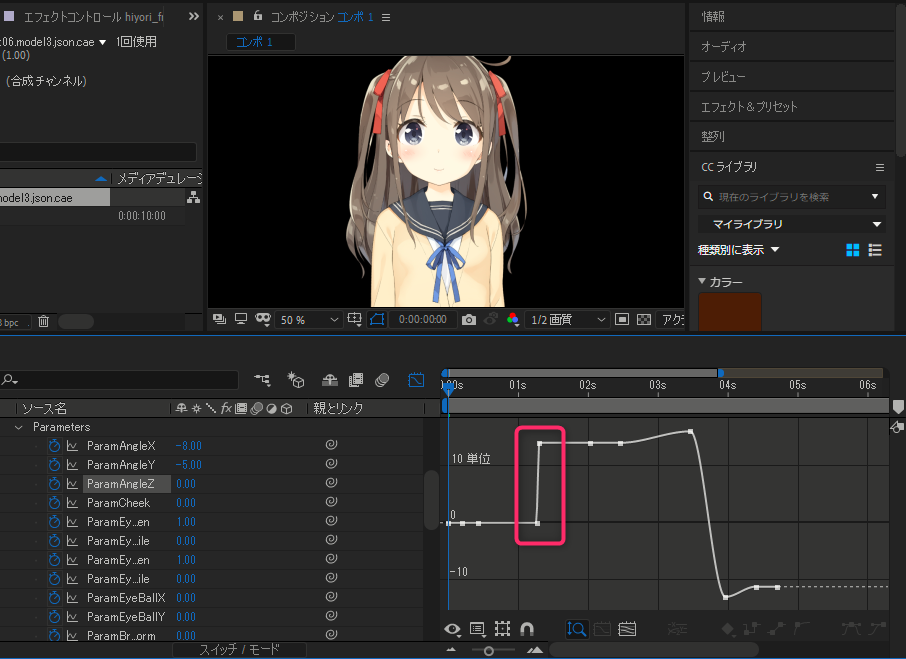This screenshot has width=906, height=659.
Task: Toggle ParamAngleY stopwatch
Action: tap(54, 465)
